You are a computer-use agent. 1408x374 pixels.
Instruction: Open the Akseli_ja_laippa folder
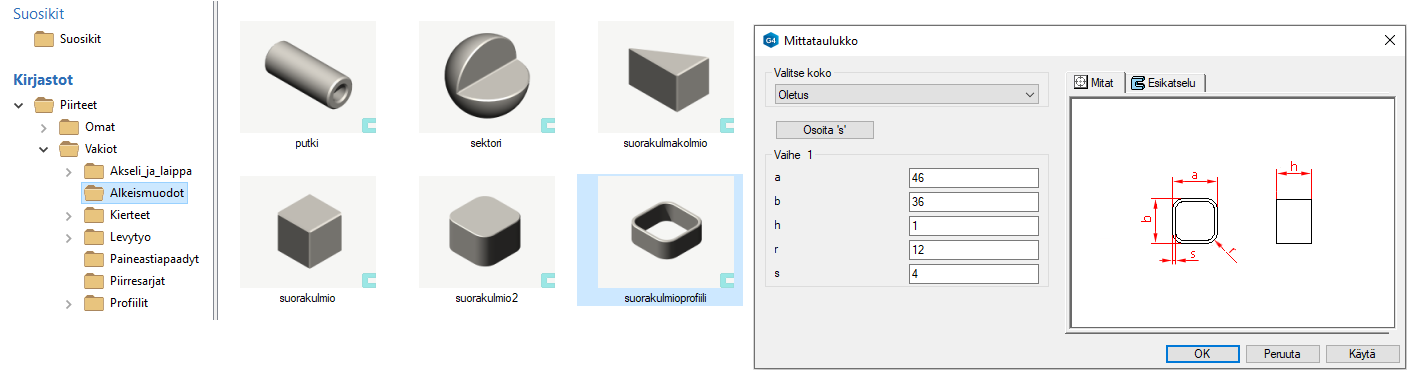[x=138, y=170]
